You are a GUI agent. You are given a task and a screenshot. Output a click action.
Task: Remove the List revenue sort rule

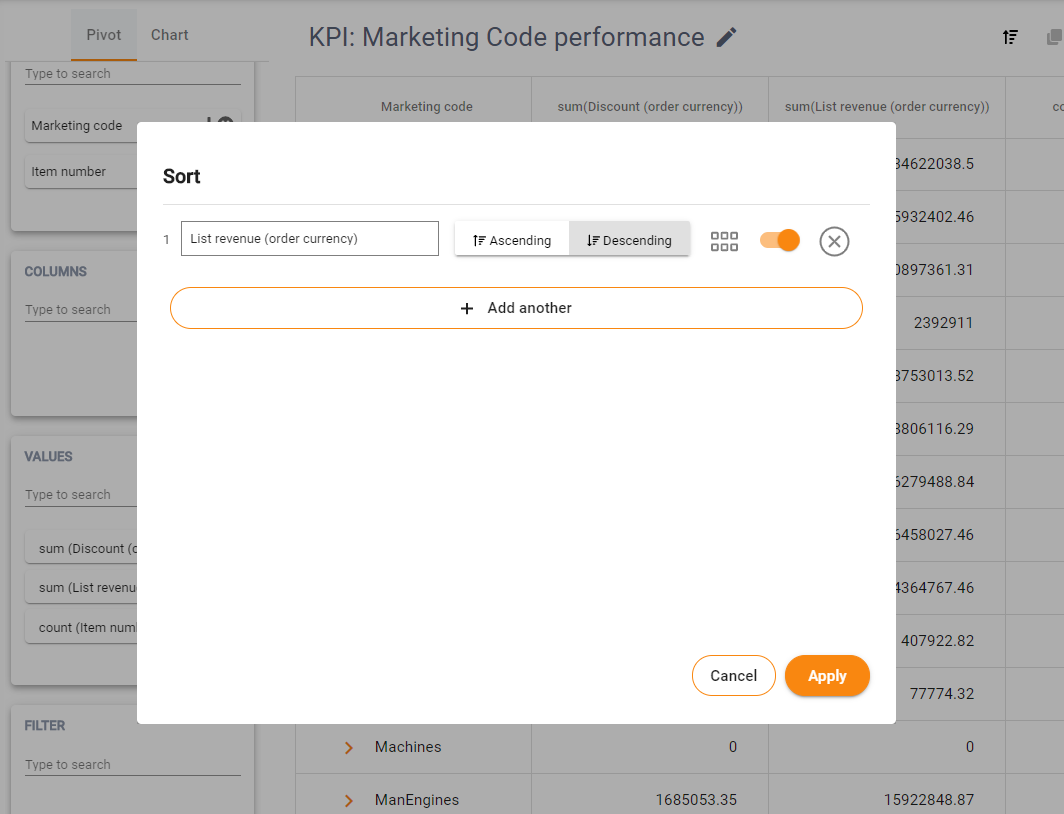(x=834, y=241)
